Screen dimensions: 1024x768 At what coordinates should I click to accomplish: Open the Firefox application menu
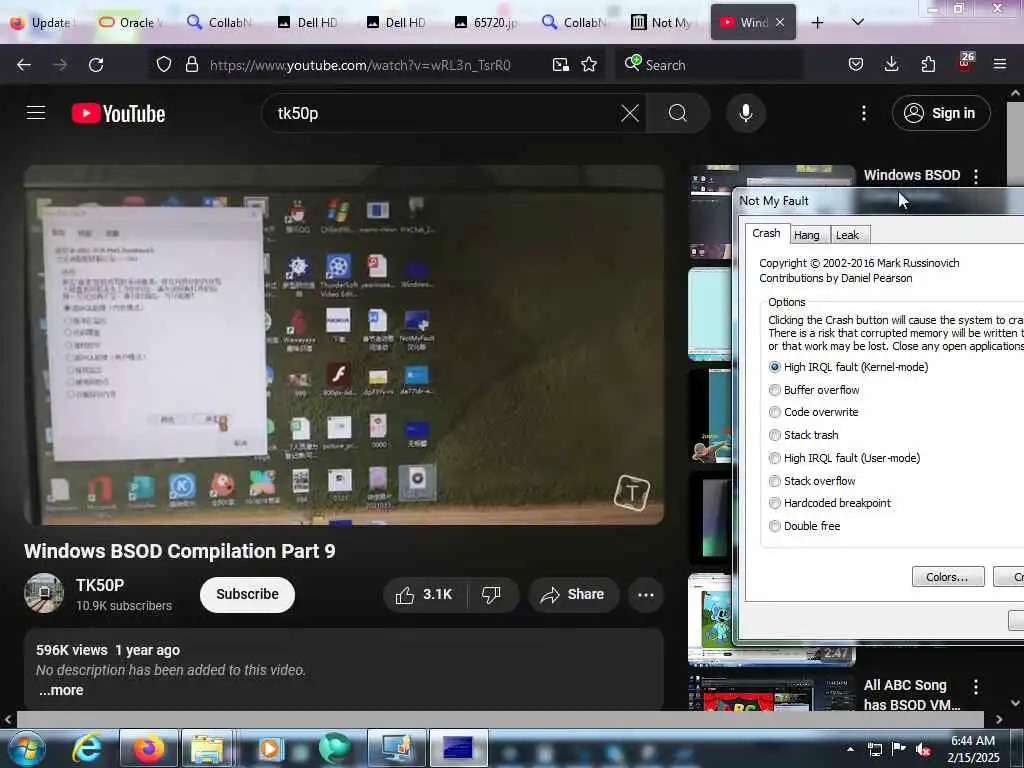click(x=999, y=65)
